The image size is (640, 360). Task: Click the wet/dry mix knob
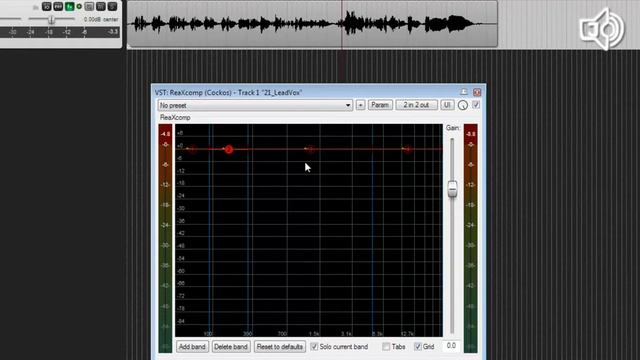click(x=462, y=105)
